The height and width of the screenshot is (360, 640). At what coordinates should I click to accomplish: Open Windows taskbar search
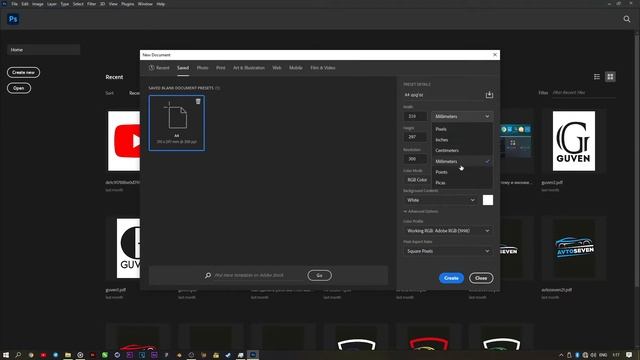18,355
